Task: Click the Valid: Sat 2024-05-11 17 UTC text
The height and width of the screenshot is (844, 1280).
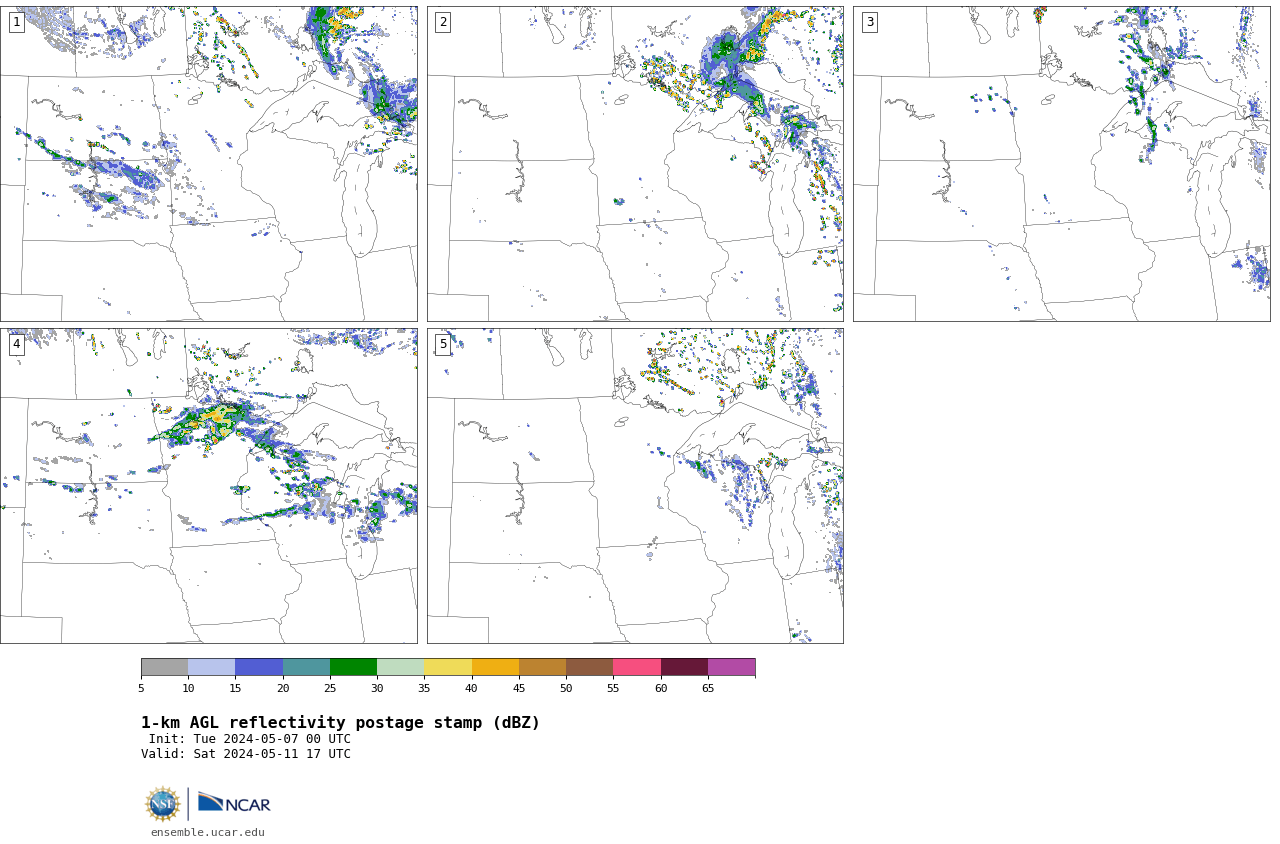Action: 246,754
